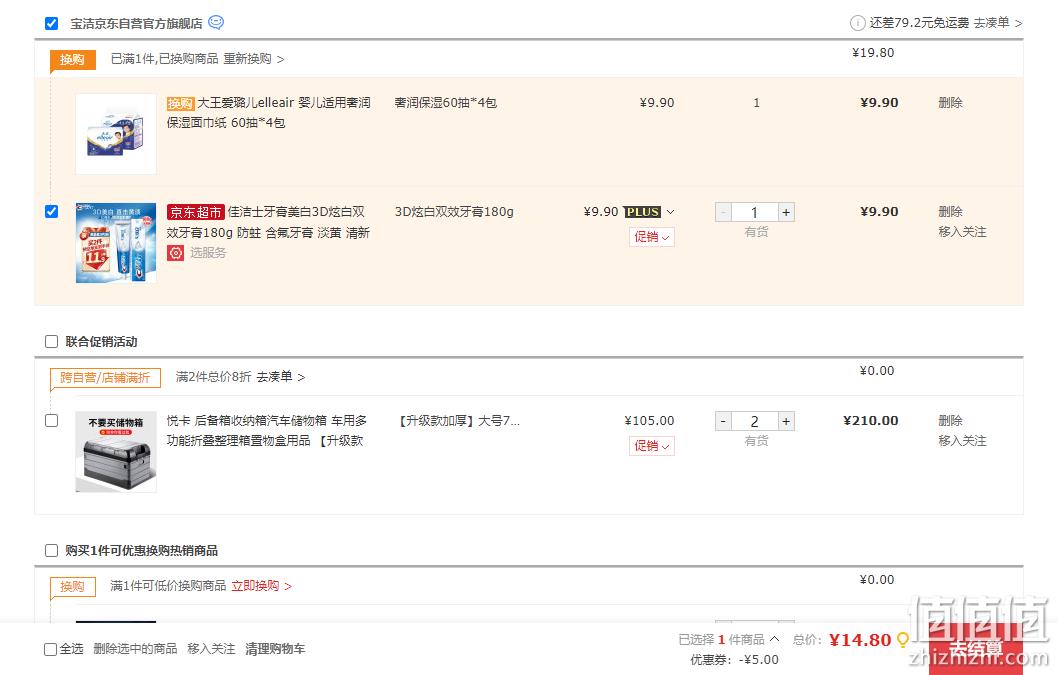Screen dimensions: 1058x675
Task: Click the 【升级款加厚】大号7... specification text
Action: click(x=458, y=421)
